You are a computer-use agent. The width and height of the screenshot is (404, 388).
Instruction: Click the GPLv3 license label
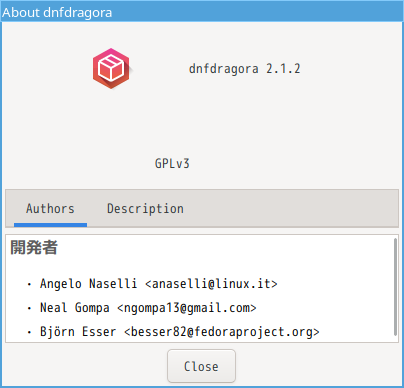coord(172,164)
